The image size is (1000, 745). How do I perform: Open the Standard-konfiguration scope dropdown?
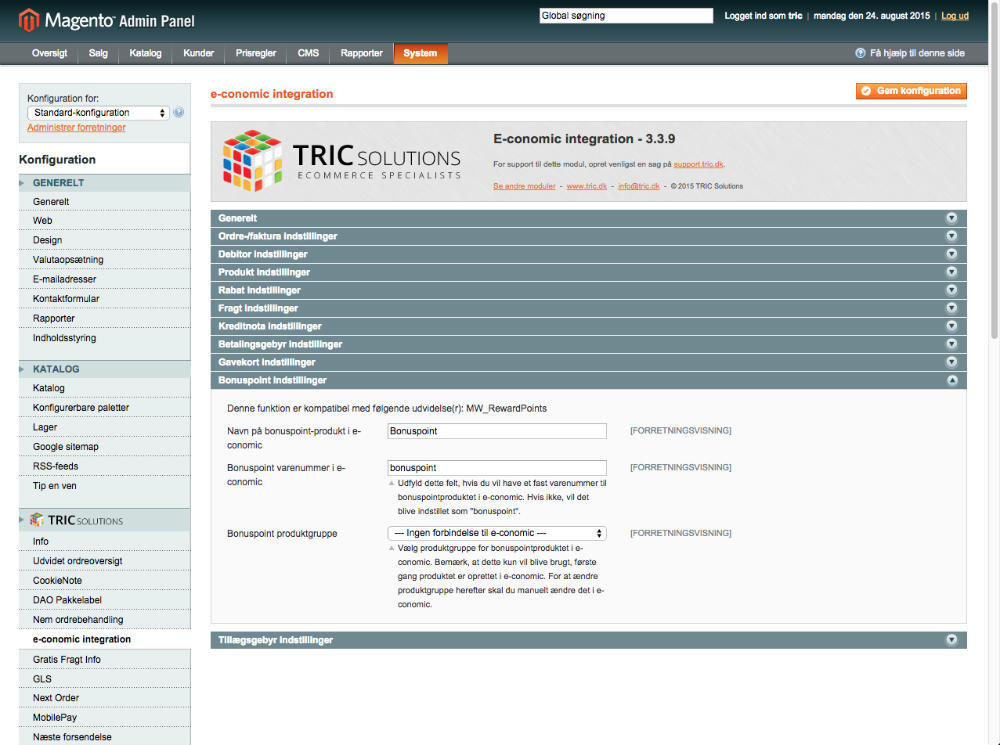tap(97, 112)
